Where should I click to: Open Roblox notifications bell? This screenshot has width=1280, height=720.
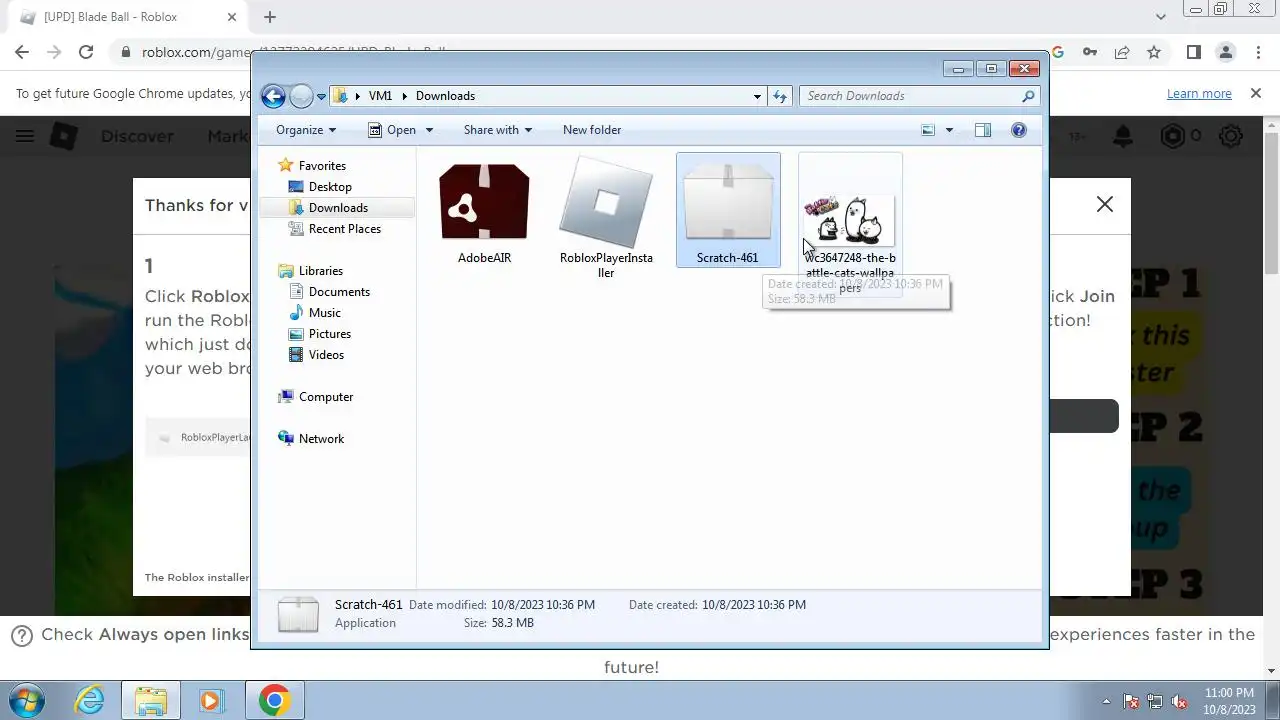coord(1124,136)
